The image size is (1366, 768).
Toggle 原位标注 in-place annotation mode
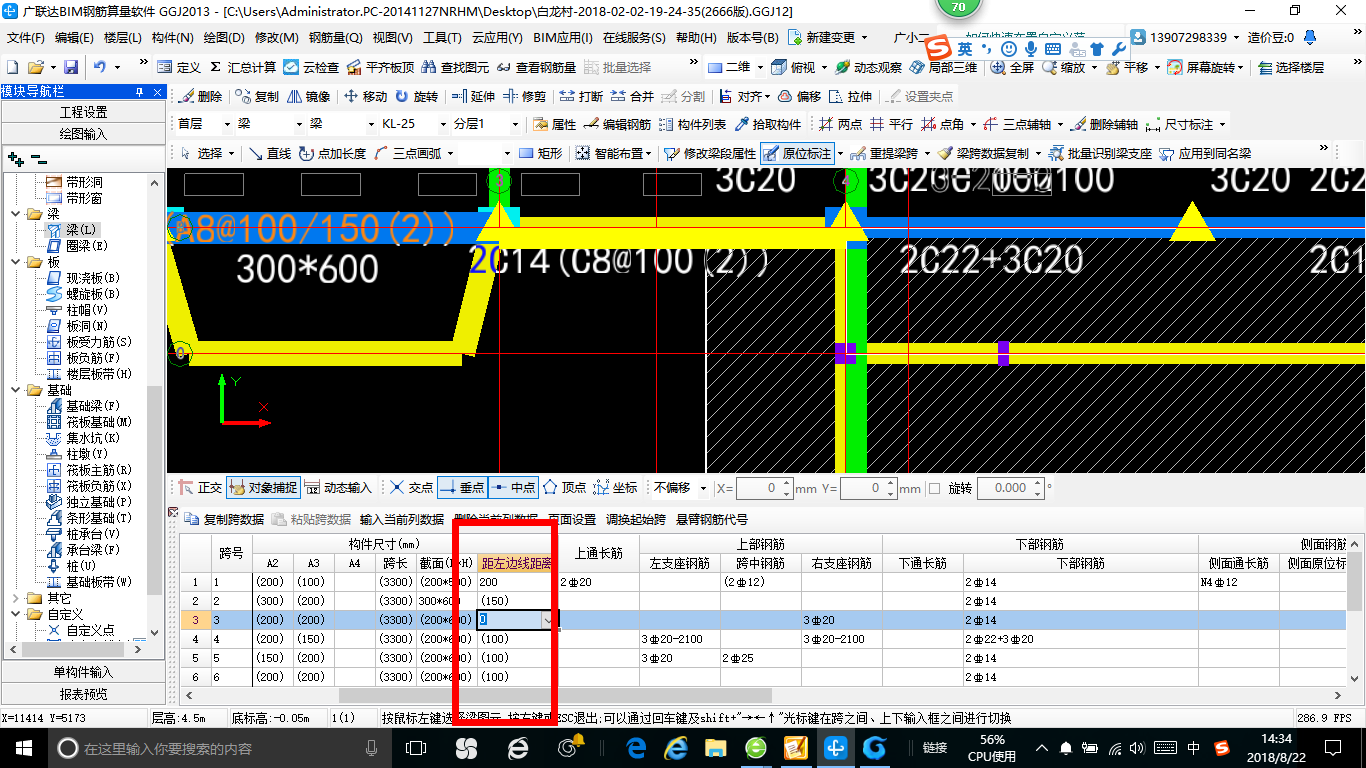pos(797,153)
